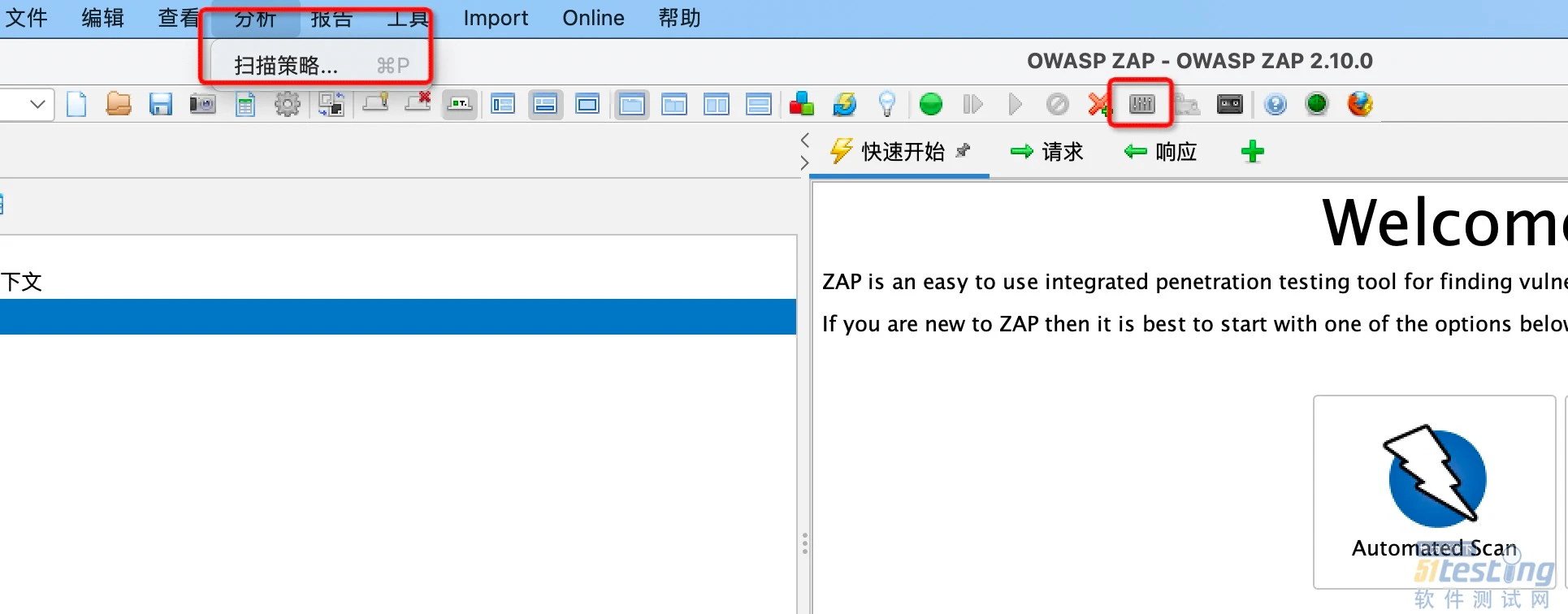Add a new tab with green plus
The width and height of the screenshot is (1568, 614).
(1252, 152)
